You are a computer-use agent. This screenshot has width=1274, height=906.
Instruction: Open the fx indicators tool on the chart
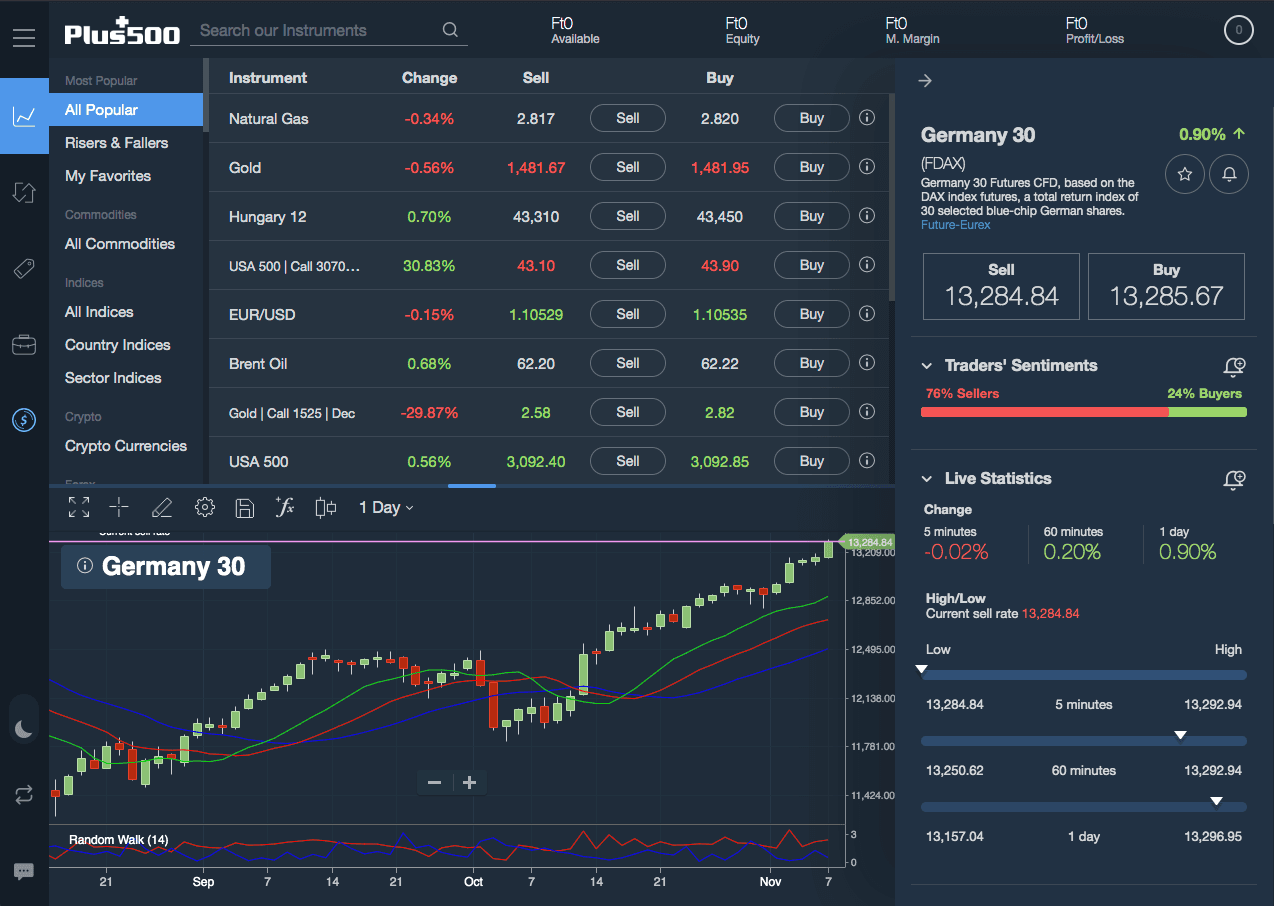click(x=284, y=507)
